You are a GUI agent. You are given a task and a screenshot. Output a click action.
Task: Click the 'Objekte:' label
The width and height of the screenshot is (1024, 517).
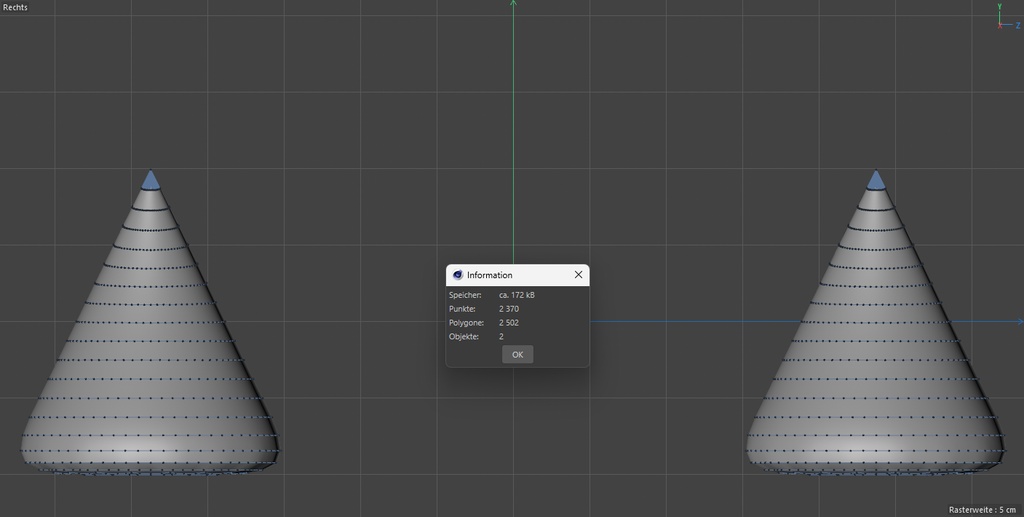coord(464,336)
